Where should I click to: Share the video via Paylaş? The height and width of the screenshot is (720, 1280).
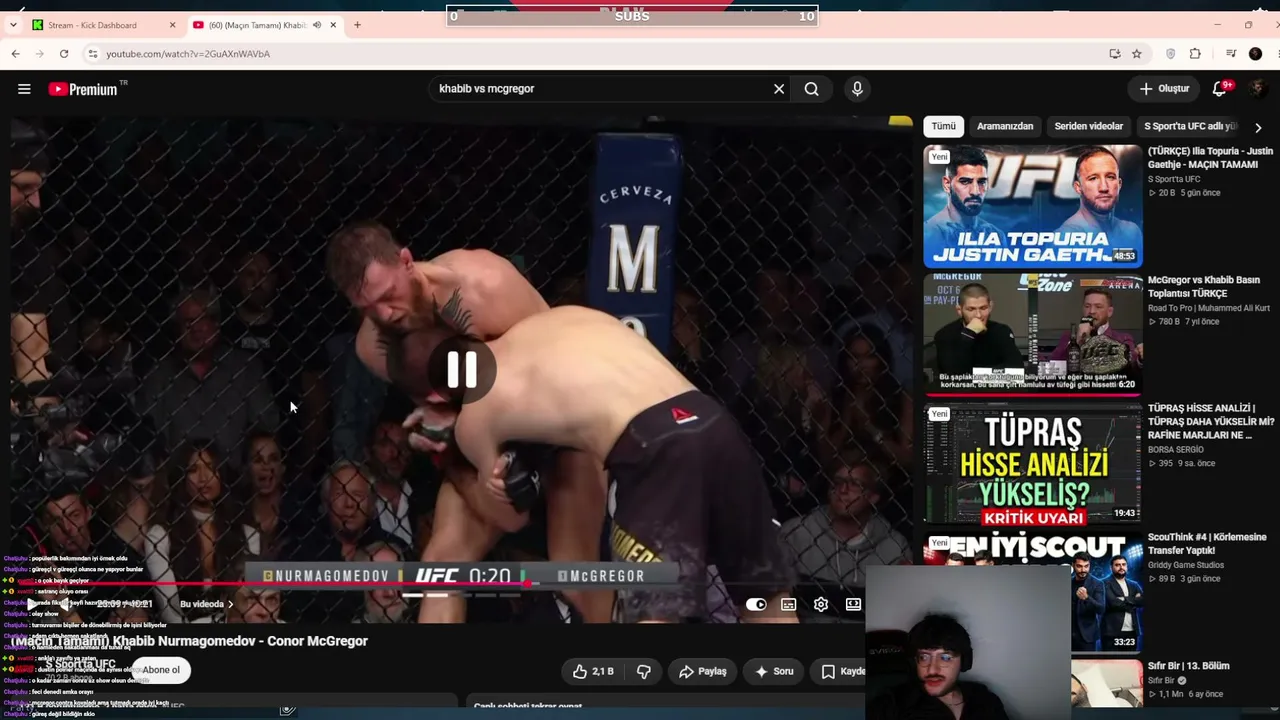click(x=703, y=672)
